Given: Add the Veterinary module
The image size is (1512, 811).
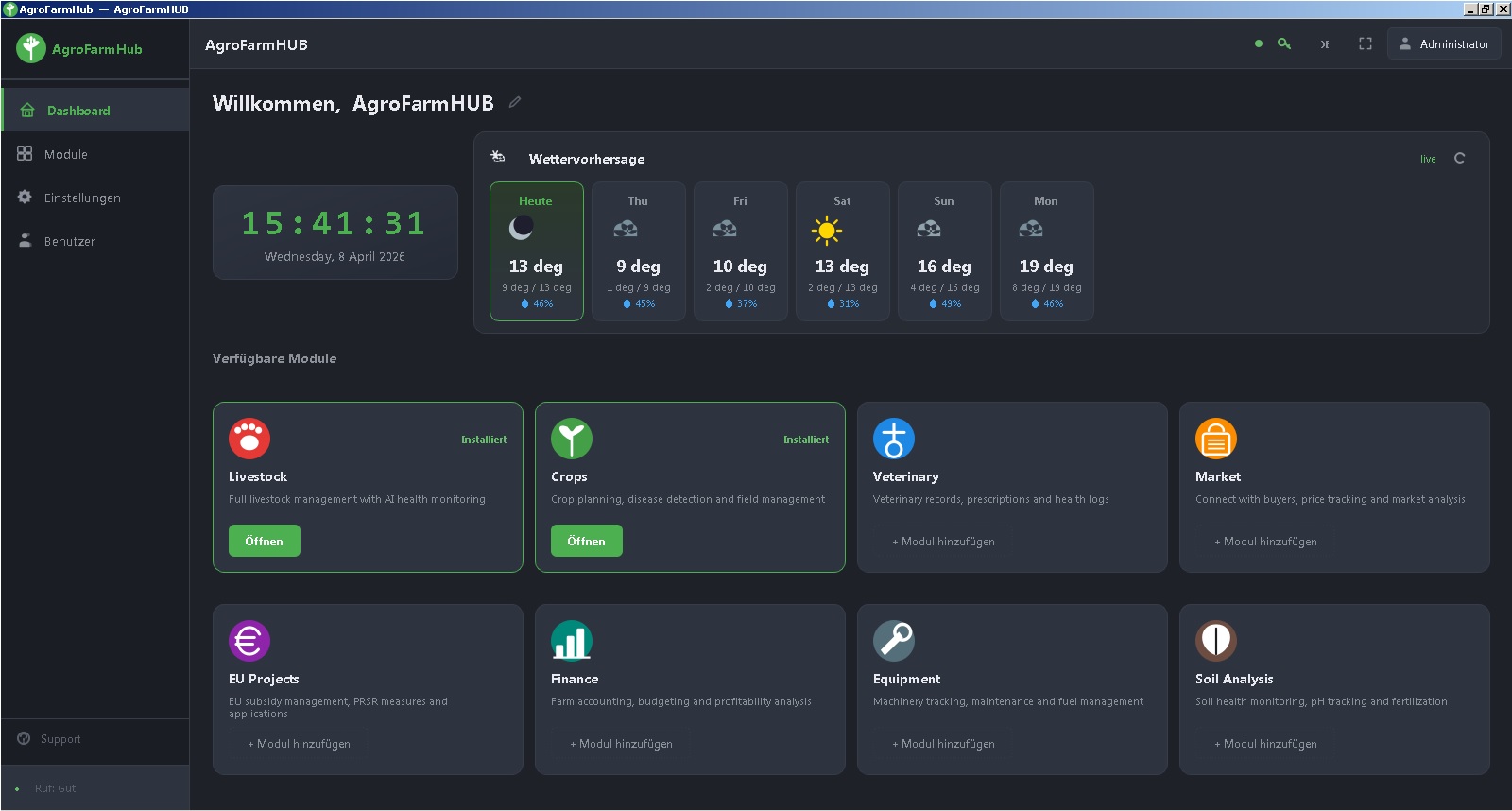Looking at the screenshot, I should pyautogui.click(x=943, y=542).
